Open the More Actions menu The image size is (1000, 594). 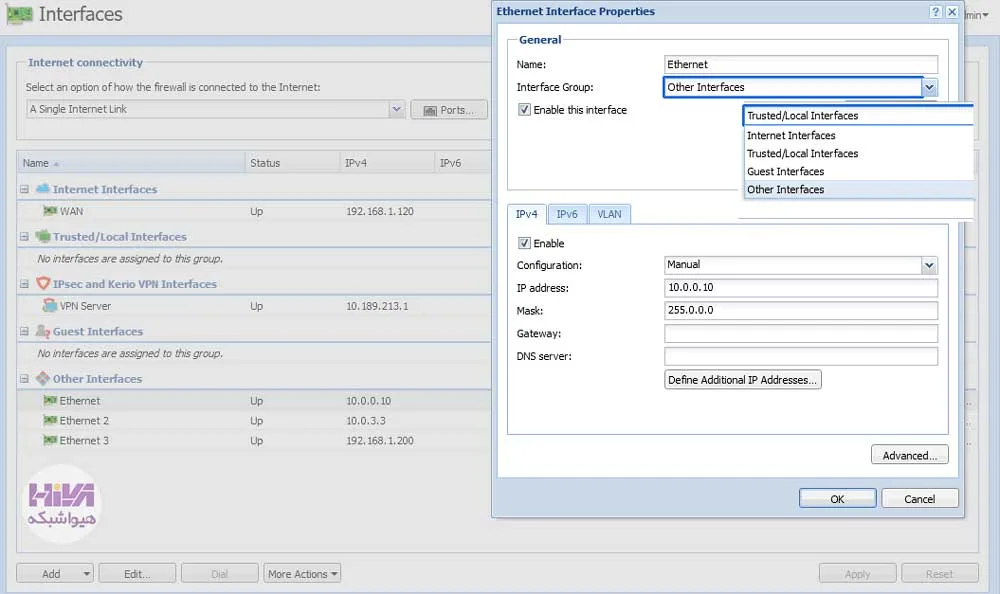(302, 574)
